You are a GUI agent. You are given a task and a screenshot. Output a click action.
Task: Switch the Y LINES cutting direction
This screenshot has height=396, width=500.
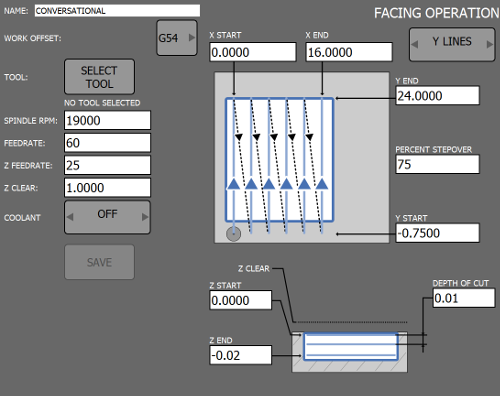452,44
